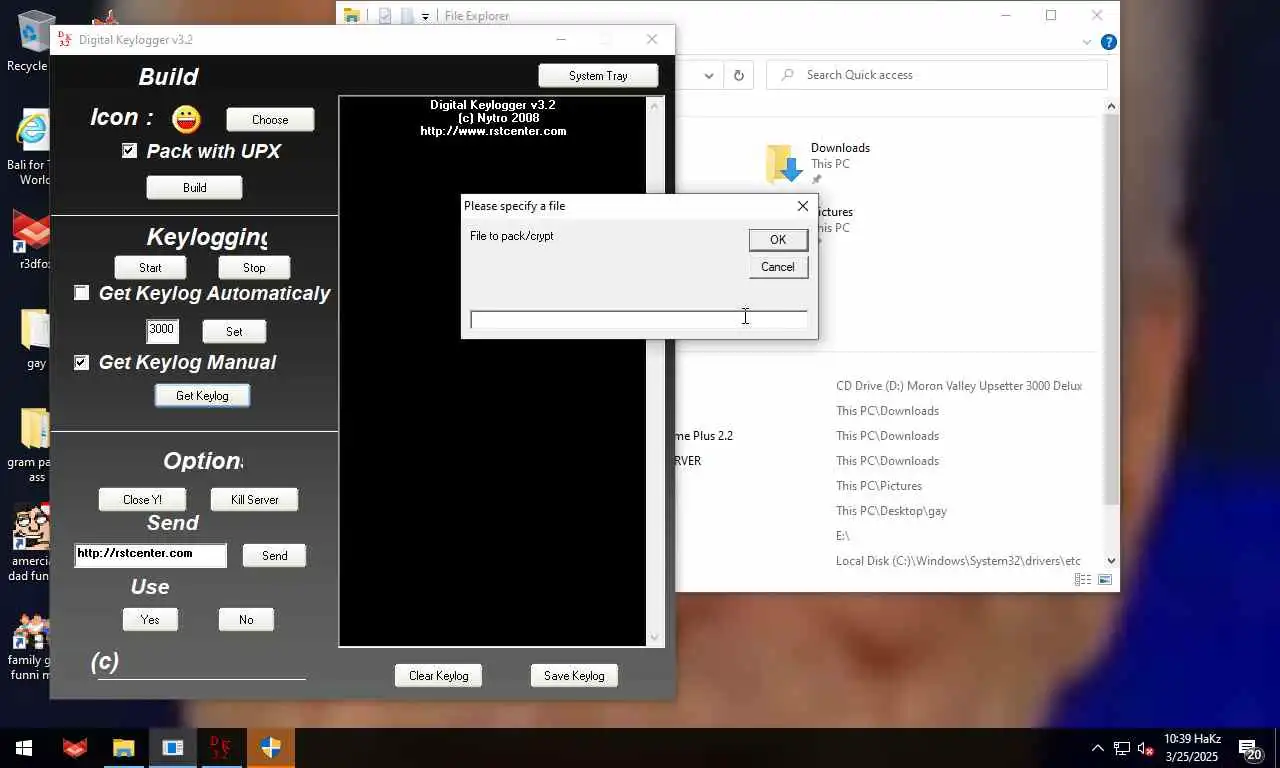Click the Digital Keylogger title bar icon

pos(65,39)
